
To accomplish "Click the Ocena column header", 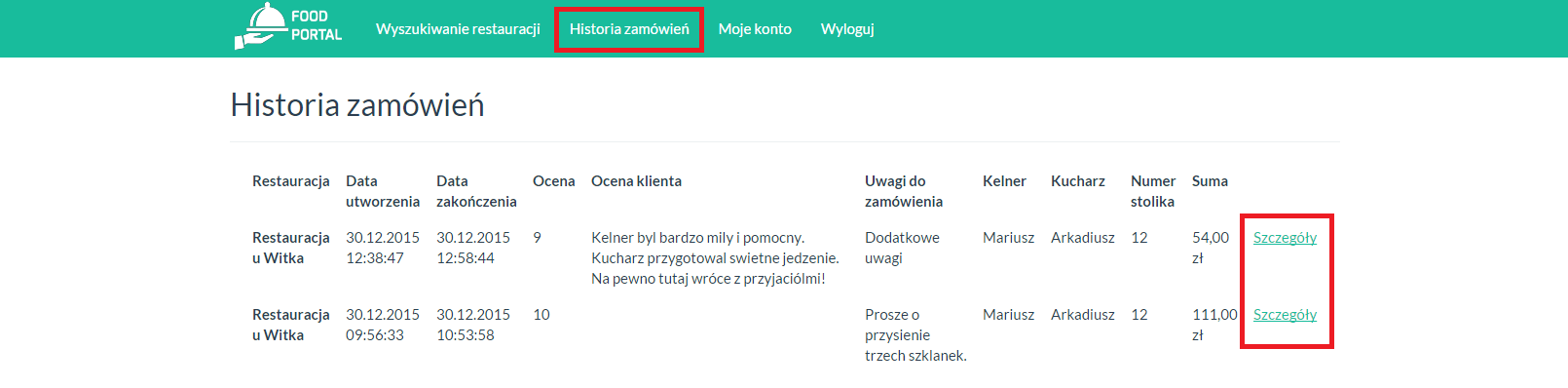I will click(x=554, y=181).
